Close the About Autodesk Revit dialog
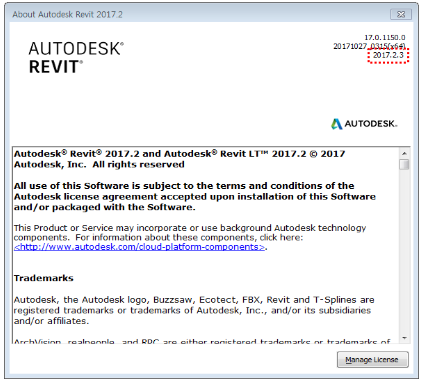The height and width of the screenshot is (382, 422). [401, 14]
